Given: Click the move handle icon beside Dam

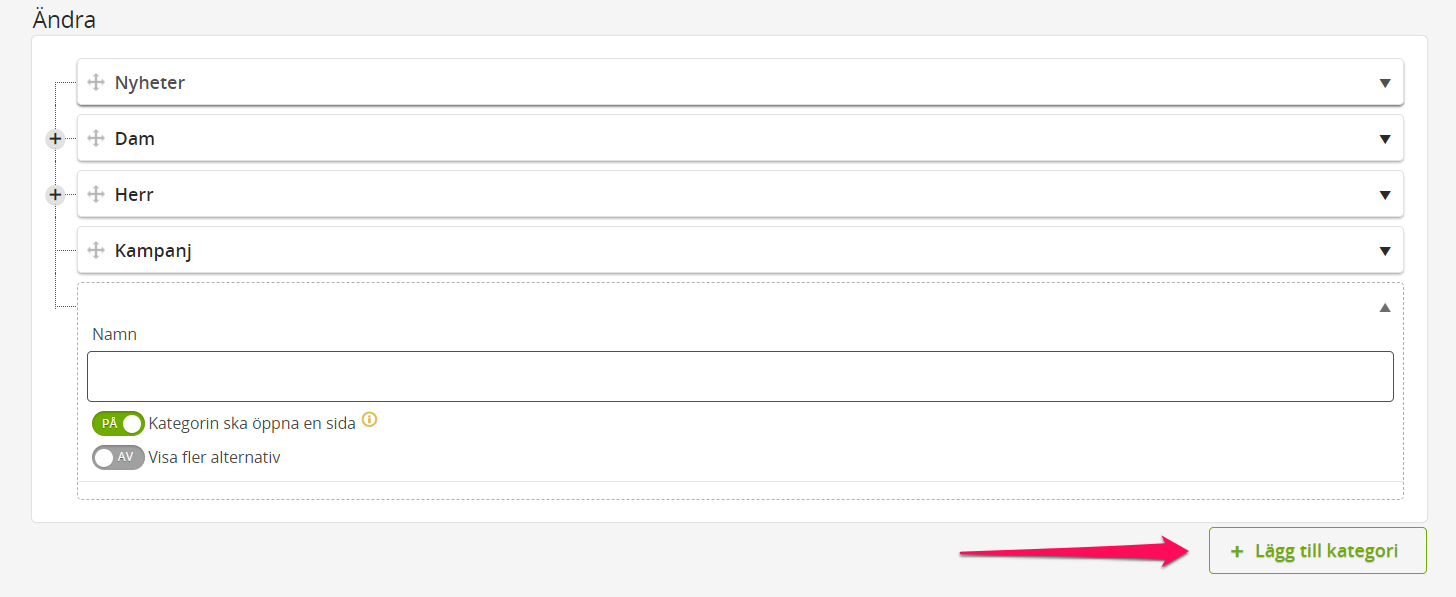Looking at the screenshot, I should (96, 138).
